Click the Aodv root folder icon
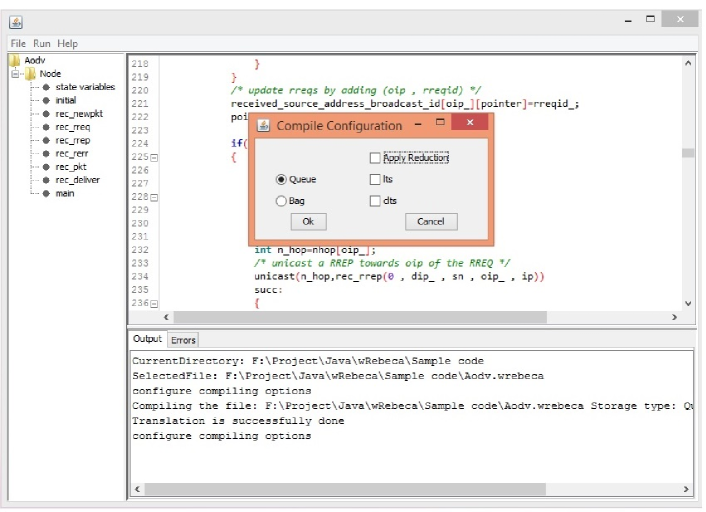This screenshot has height=512, width=706. [x=15, y=61]
